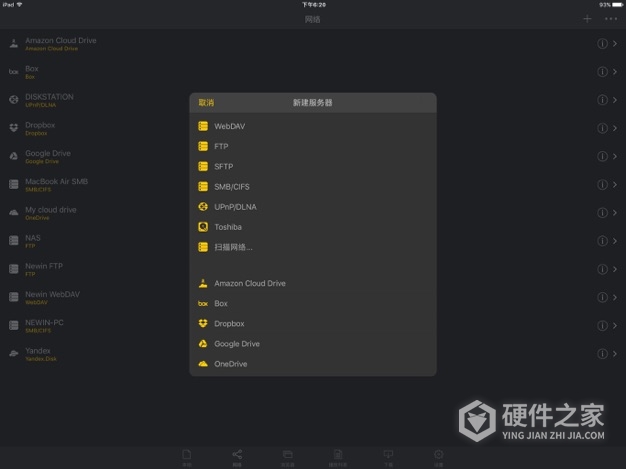Screen dimensions: 626x469
Task: Click the Google Drive icon in the dialog
Action: pyautogui.click(x=203, y=344)
